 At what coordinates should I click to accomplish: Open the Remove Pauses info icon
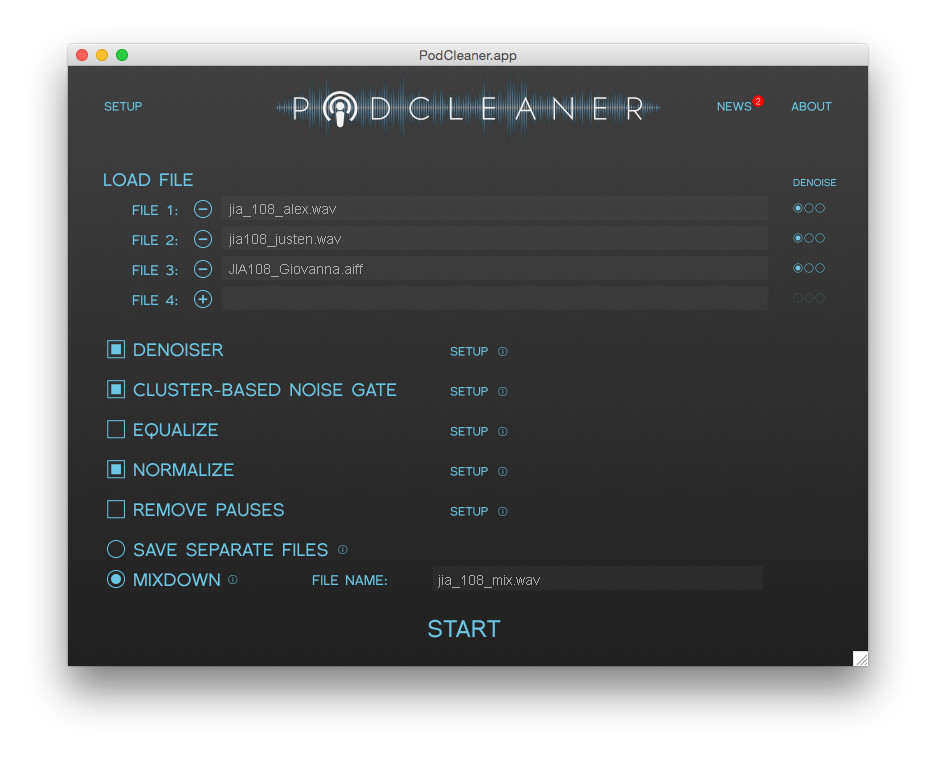(503, 512)
